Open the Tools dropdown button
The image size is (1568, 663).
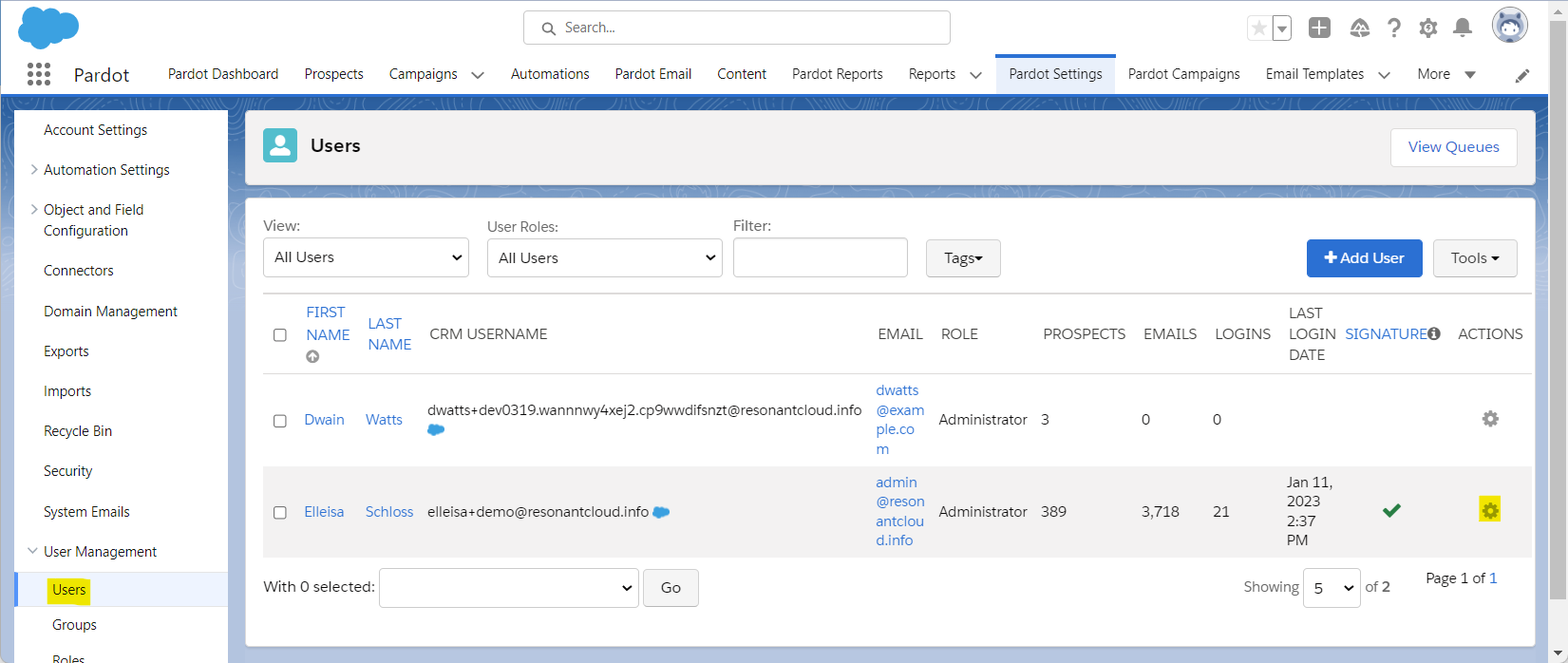coord(1475,258)
